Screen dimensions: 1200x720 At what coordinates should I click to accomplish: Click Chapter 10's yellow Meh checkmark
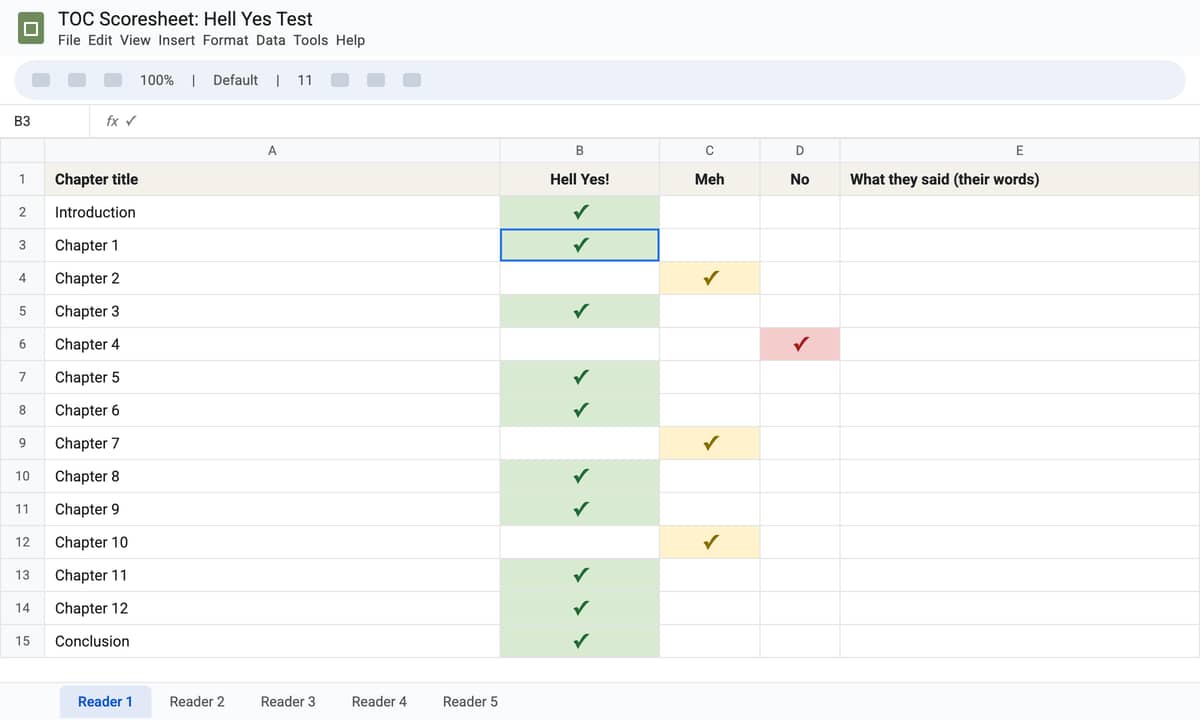[710, 542]
